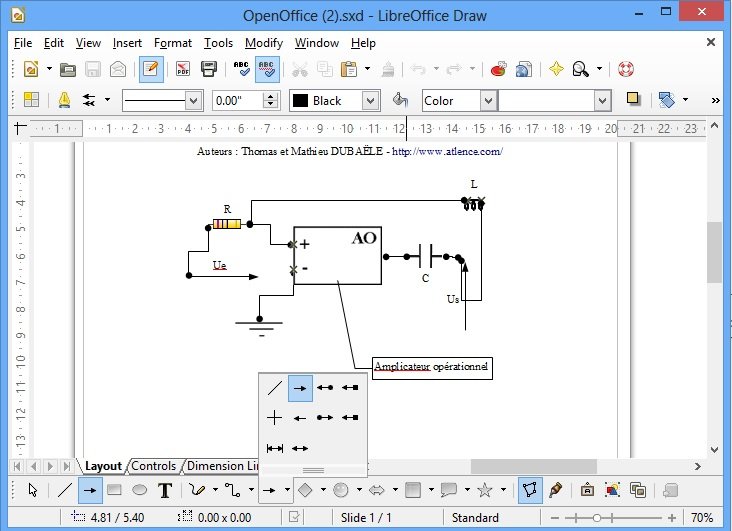
Task: Select the plain Line tool in bottom toolbar
Action: tap(64, 490)
